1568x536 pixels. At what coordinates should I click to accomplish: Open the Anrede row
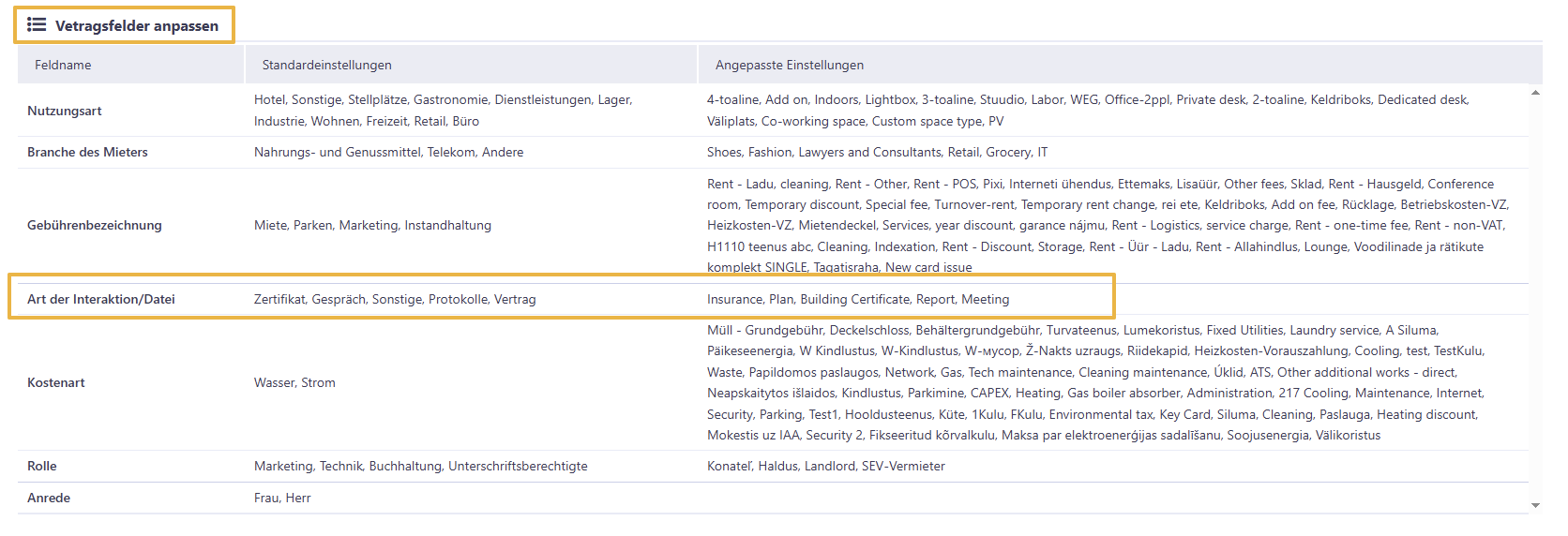[x=773, y=498]
